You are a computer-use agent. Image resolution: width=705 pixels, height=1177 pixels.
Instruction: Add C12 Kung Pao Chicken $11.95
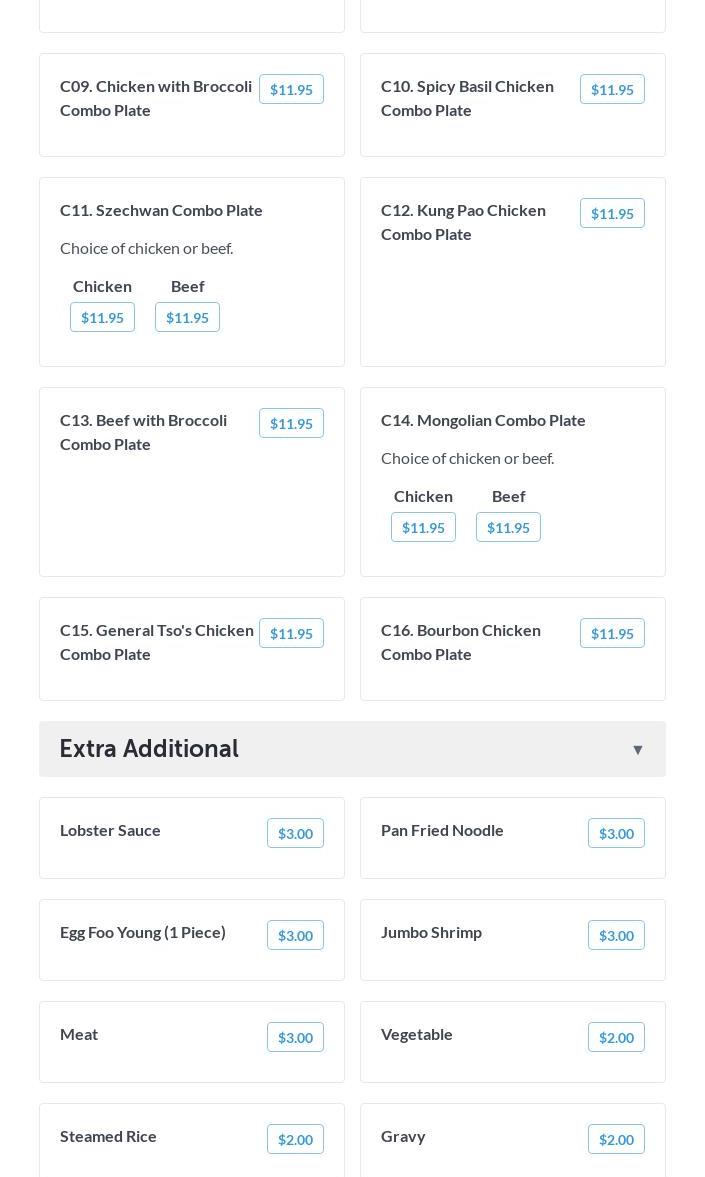tap(612, 213)
